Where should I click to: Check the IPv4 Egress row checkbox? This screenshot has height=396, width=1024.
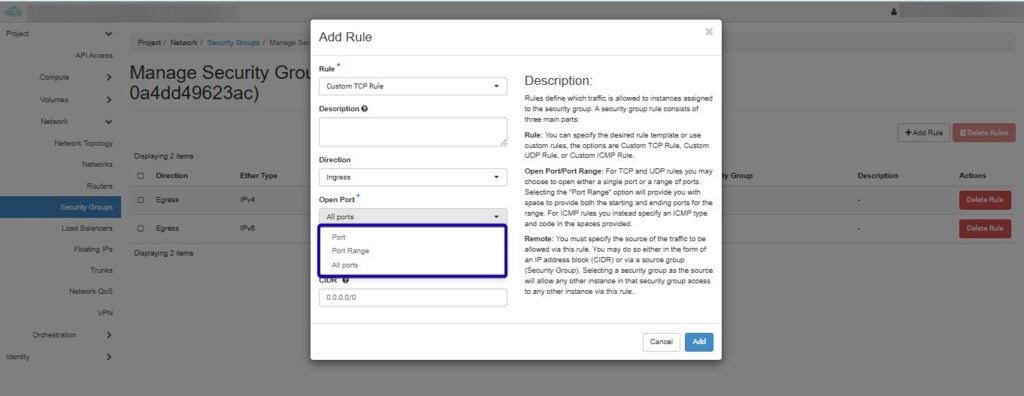click(x=140, y=200)
